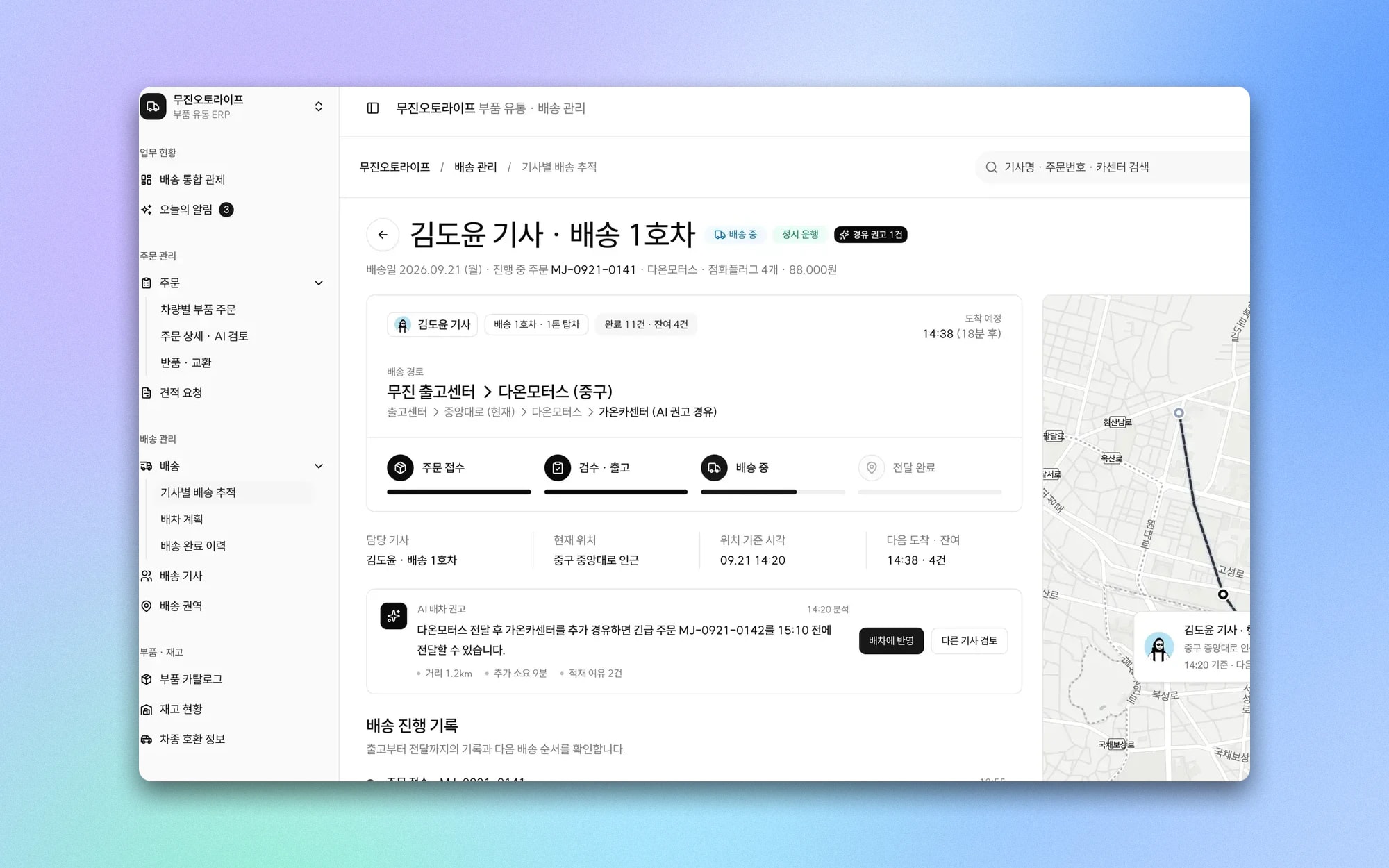Screen dimensions: 1389x868
Task: Click the car icon beside 차종 호환 정보
Action: [147, 740]
